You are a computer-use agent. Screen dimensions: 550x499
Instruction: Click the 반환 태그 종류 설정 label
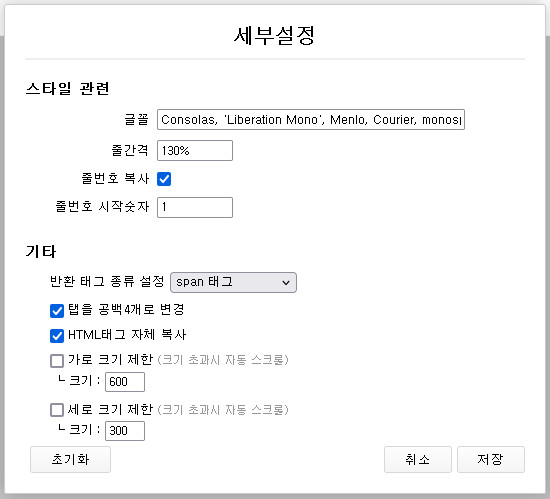(107, 281)
